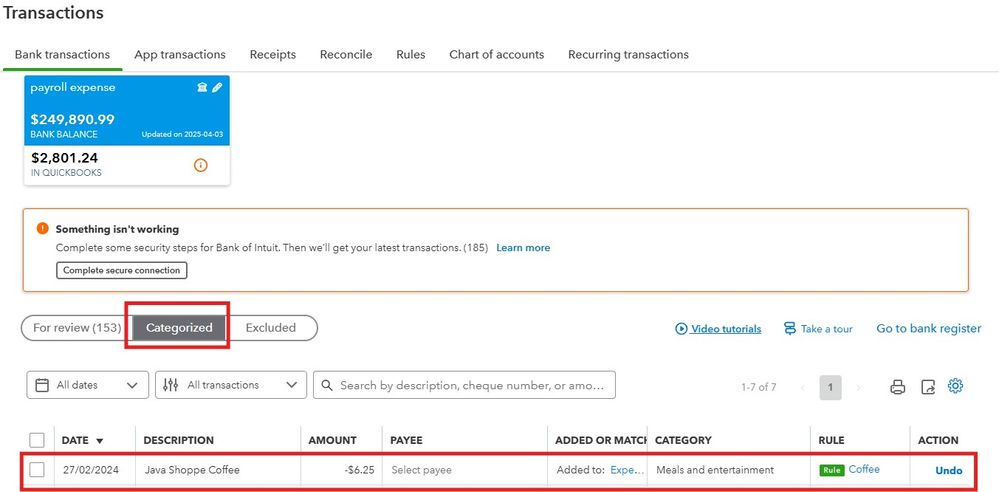
Task: Sort by the DATE column arrow
Action: [99, 441]
